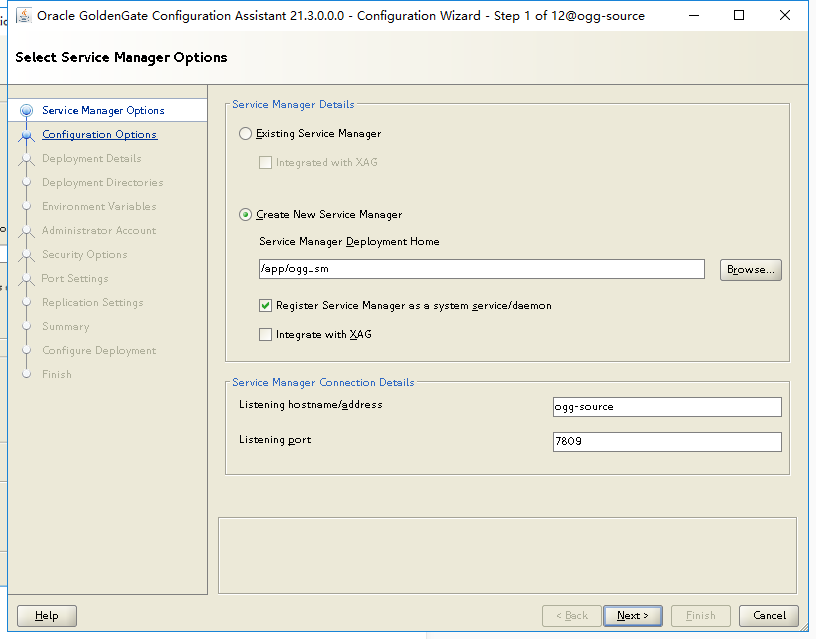Go to the Configuration Options step link
816x639 pixels.
pos(99,134)
